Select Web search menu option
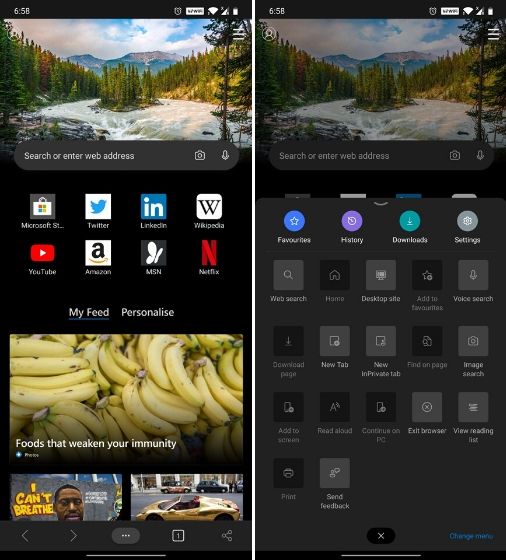 point(289,281)
